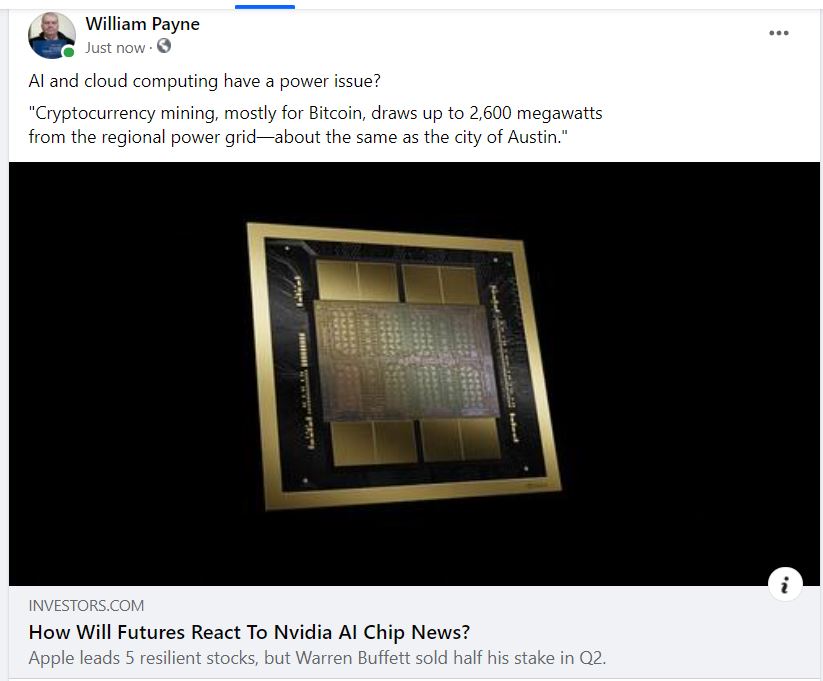Screen dimensions: 823x681
Task: Open the "Just now" timestamp link
Action: pyautogui.click(x=115, y=48)
